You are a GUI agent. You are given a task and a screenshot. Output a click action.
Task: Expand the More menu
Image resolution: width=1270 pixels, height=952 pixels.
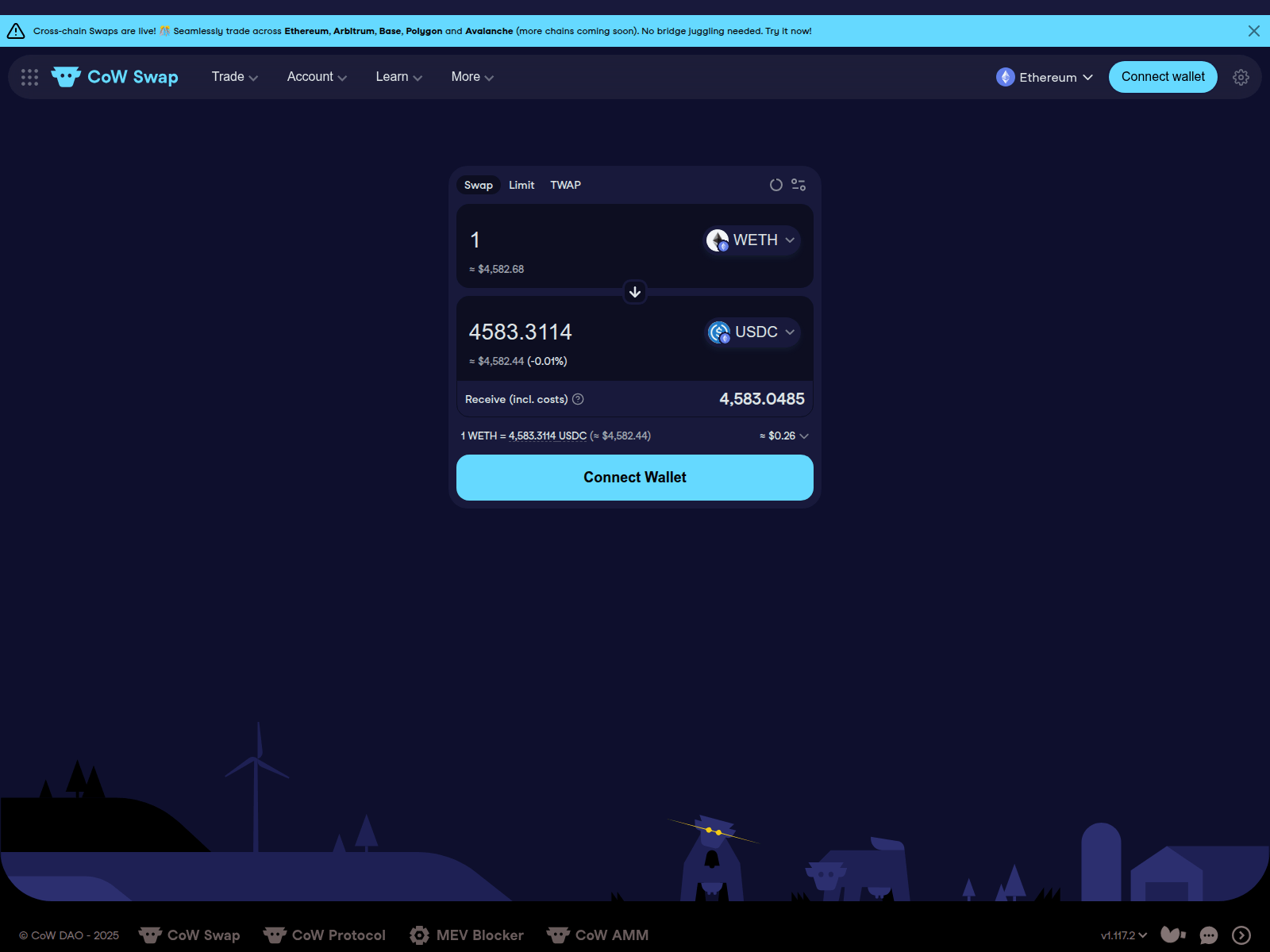[472, 77]
